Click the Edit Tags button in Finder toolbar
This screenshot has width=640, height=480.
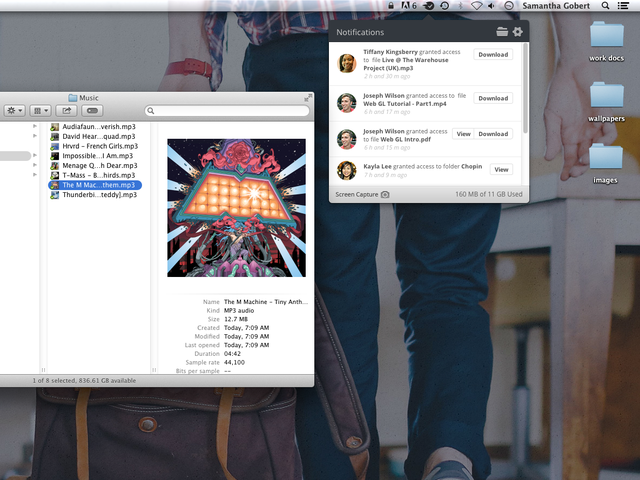tap(93, 111)
